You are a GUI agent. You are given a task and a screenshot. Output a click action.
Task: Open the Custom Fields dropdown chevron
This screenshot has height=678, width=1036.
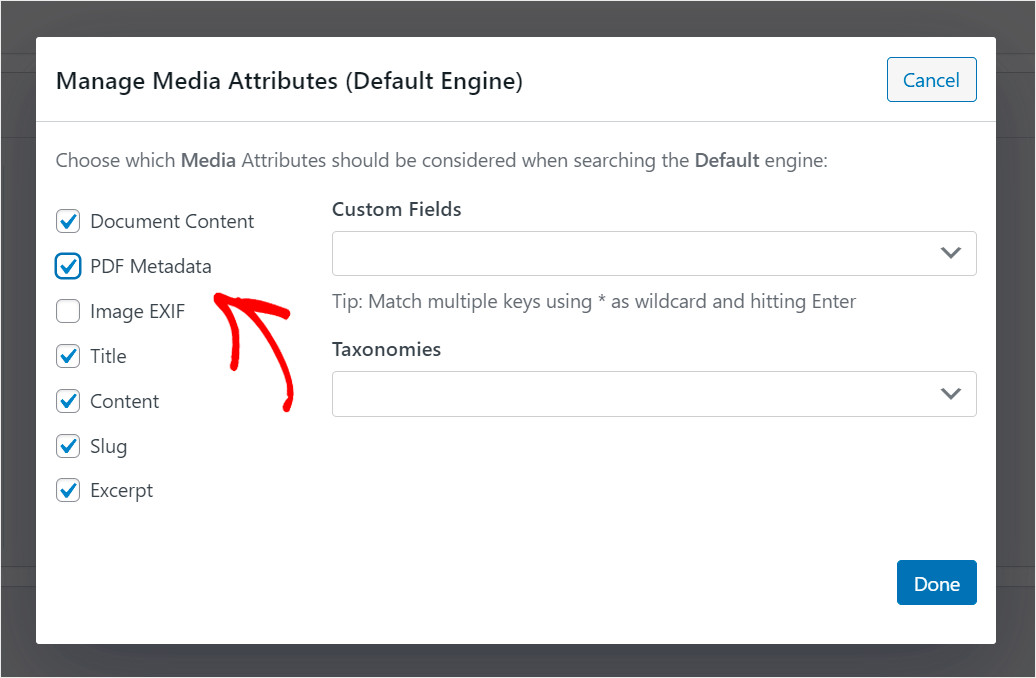pyautogui.click(x=950, y=253)
